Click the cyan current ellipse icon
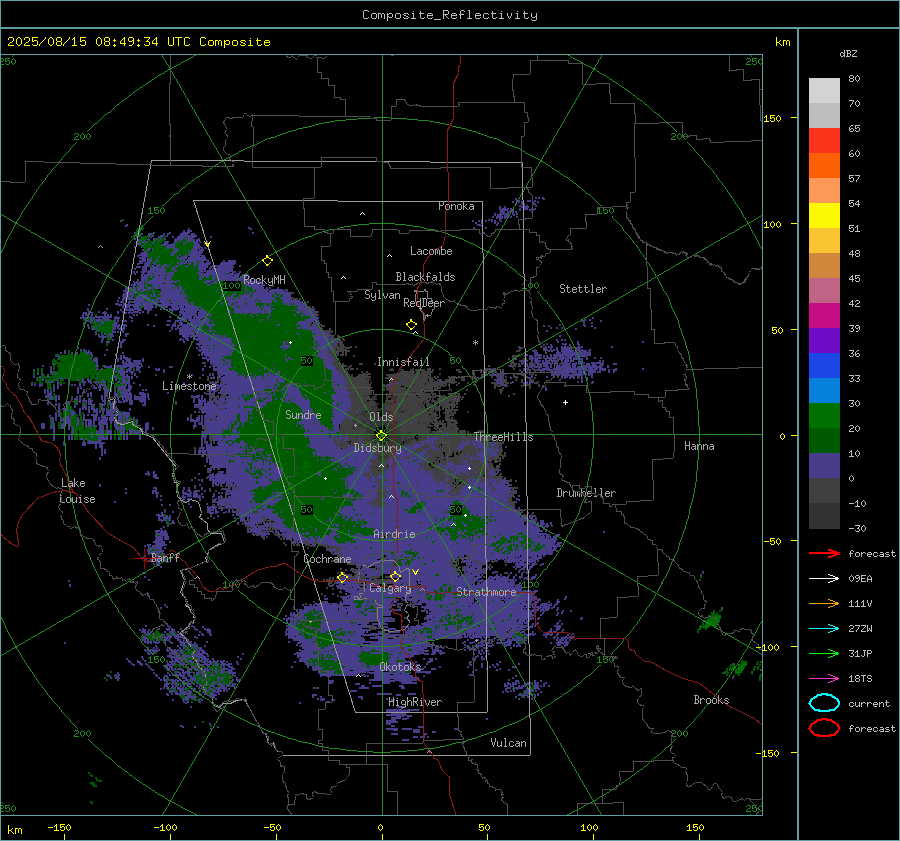The image size is (900, 841). tap(824, 703)
